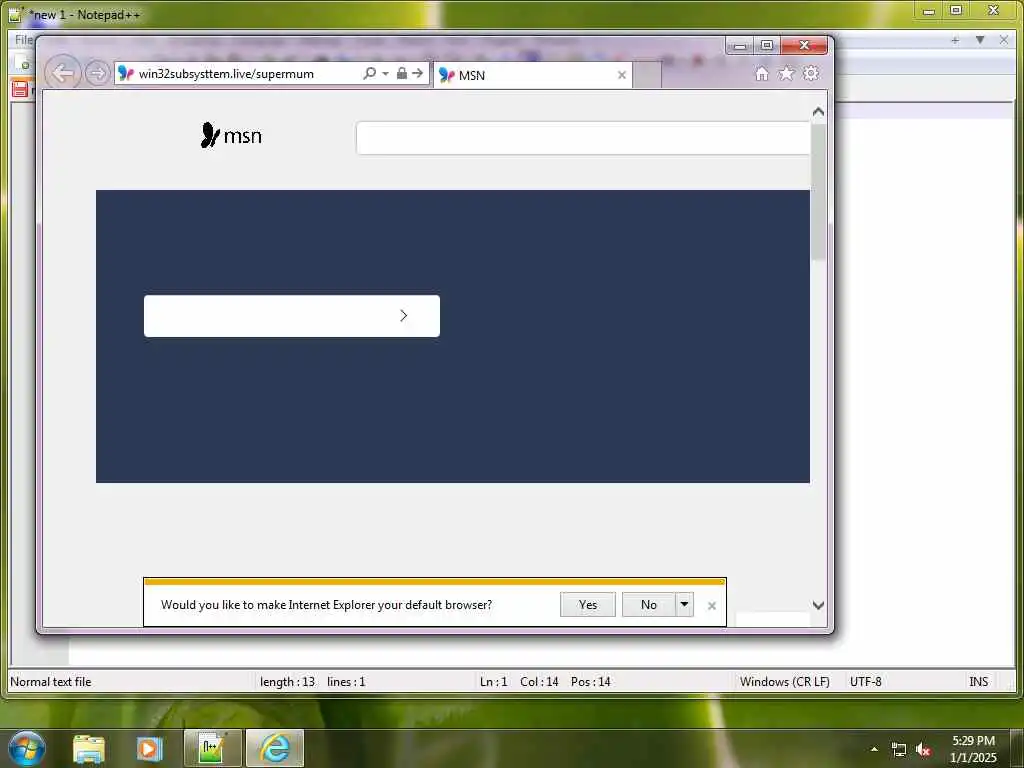The width and height of the screenshot is (1024, 768).
Task: Click "Ln : 1" in the status bar
Action: (494, 682)
